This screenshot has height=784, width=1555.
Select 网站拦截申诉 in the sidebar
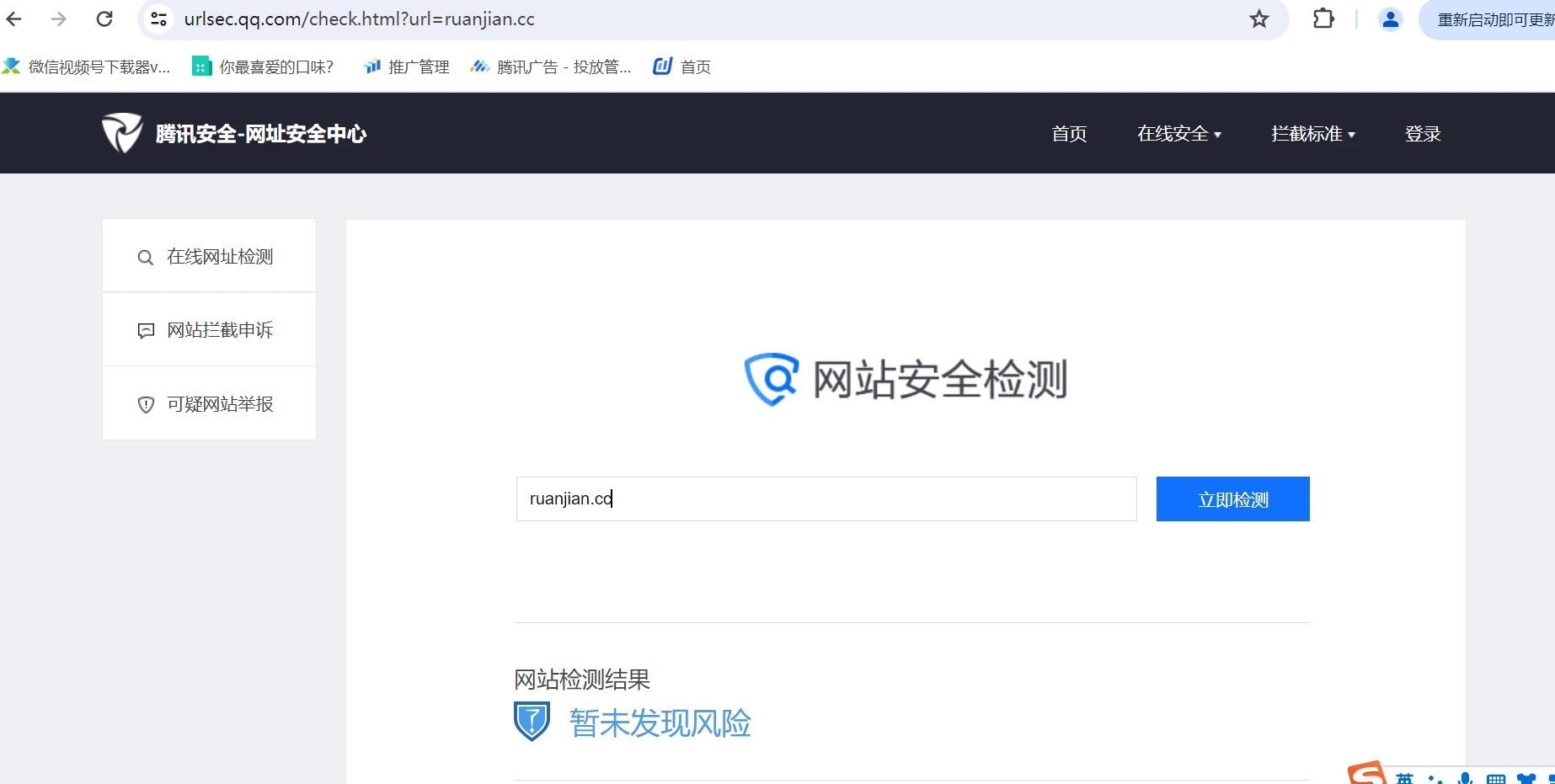pos(209,329)
